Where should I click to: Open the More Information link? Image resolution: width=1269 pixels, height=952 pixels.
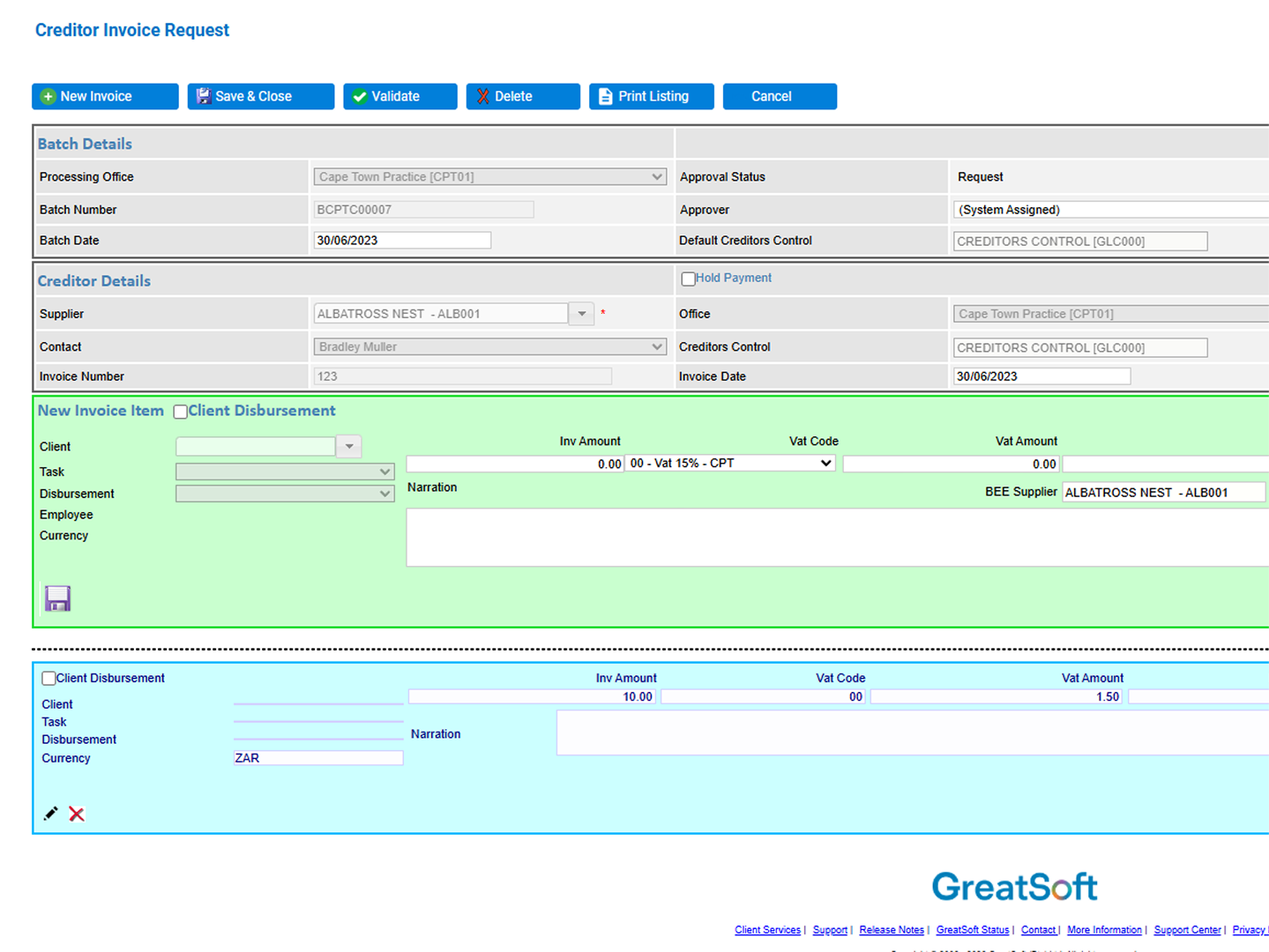(x=1104, y=930)
